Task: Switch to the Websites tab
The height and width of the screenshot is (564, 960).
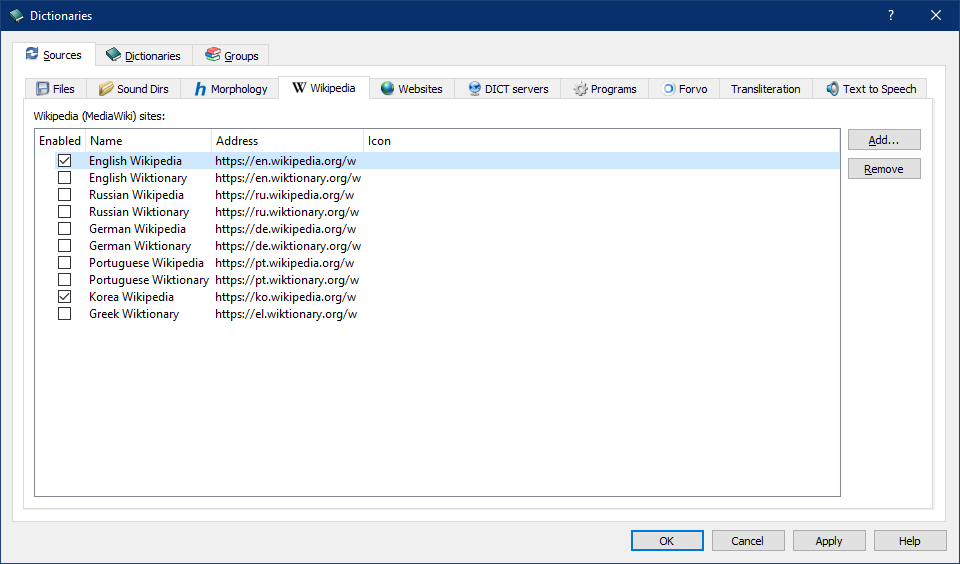Action: [411, 89]
